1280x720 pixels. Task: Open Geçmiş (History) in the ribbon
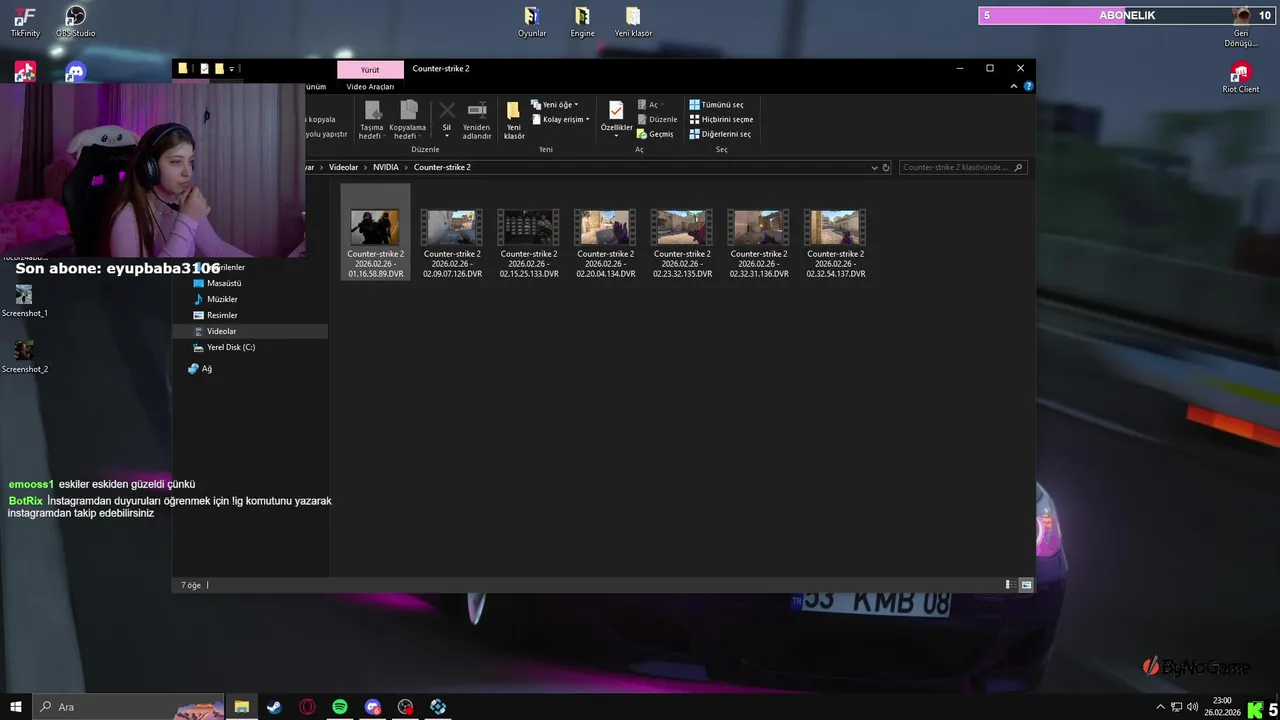655,134
